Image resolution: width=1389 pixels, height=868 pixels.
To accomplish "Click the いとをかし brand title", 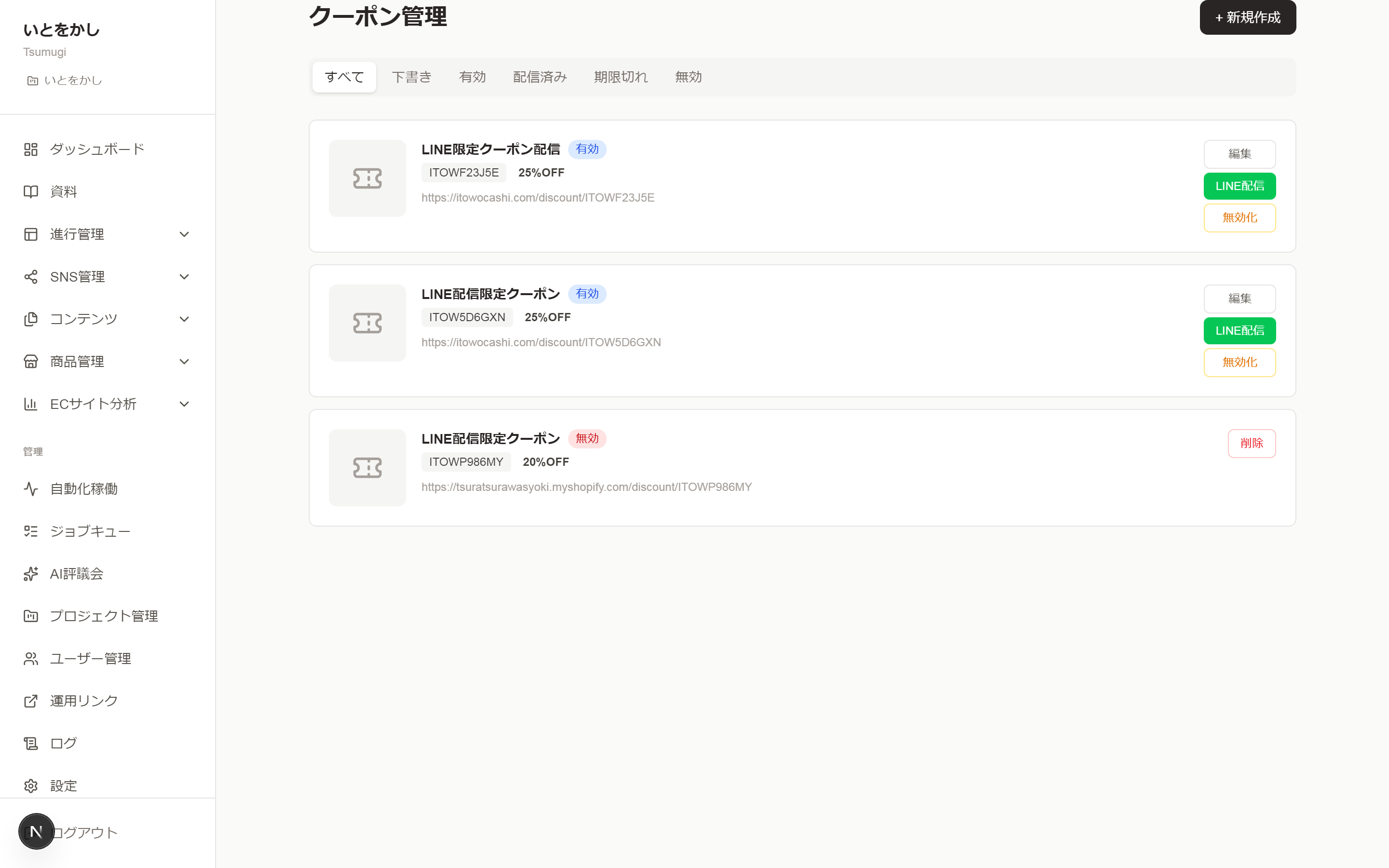I will click(61, 30).
